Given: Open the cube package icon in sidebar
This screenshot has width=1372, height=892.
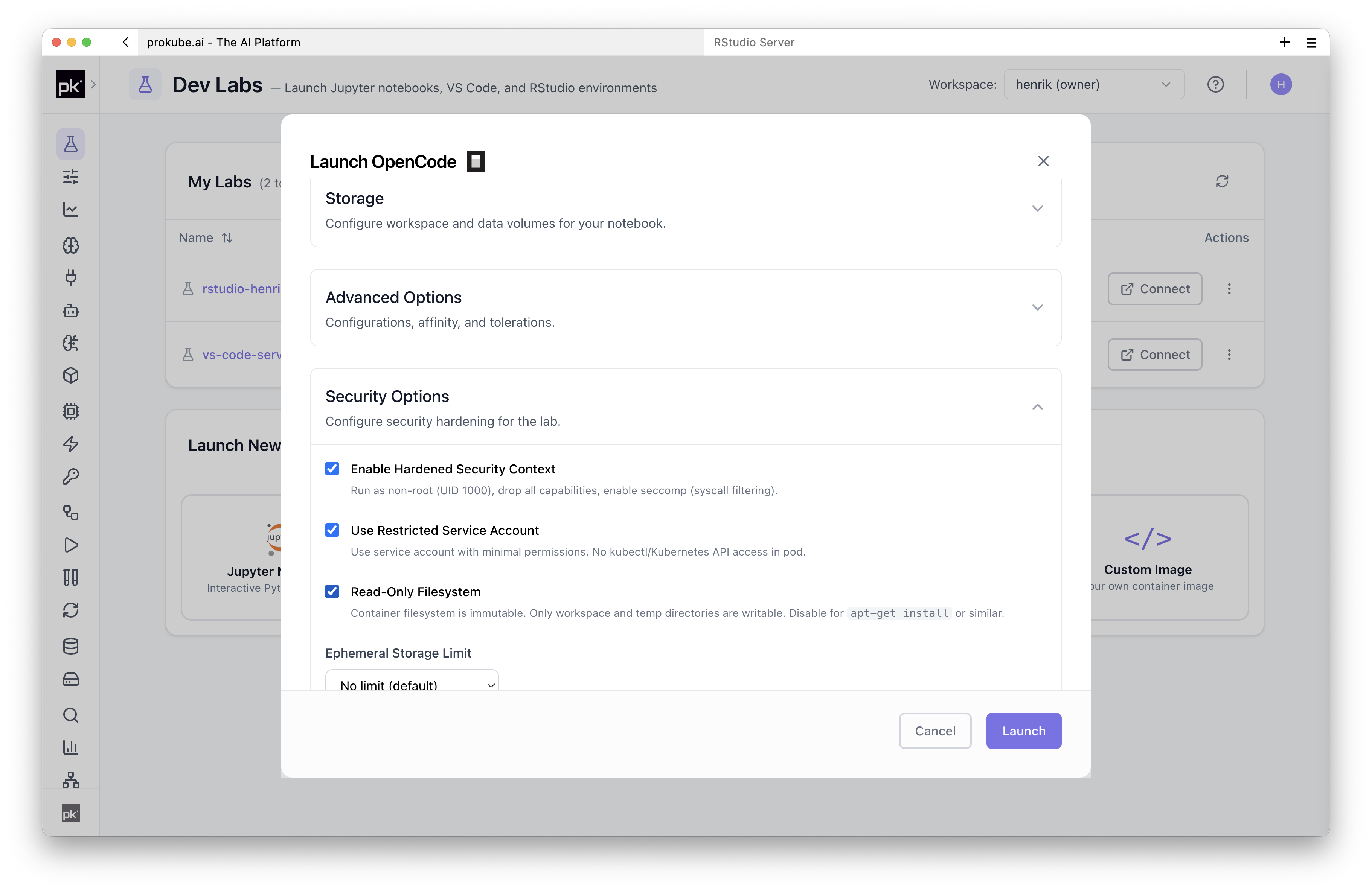Looking at the screenshot, I should [x=70, y=376].
